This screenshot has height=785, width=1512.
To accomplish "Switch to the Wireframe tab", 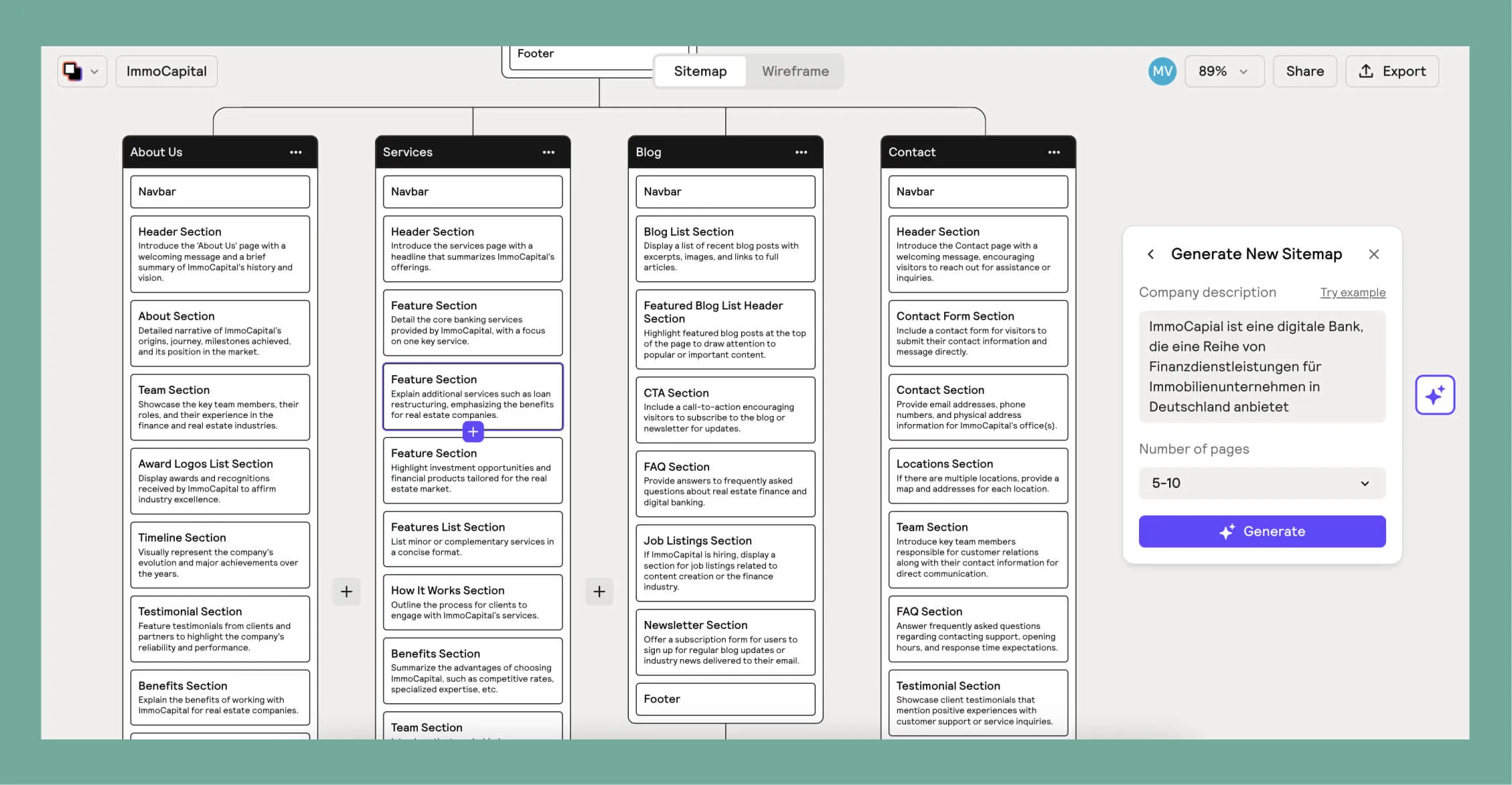I will [795, 71].
